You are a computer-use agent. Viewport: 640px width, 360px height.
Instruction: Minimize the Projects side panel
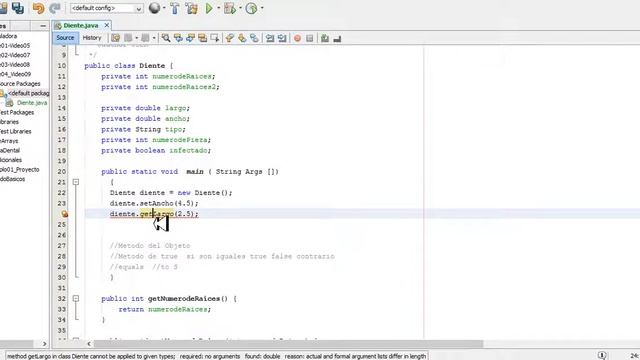pos(43,26)
